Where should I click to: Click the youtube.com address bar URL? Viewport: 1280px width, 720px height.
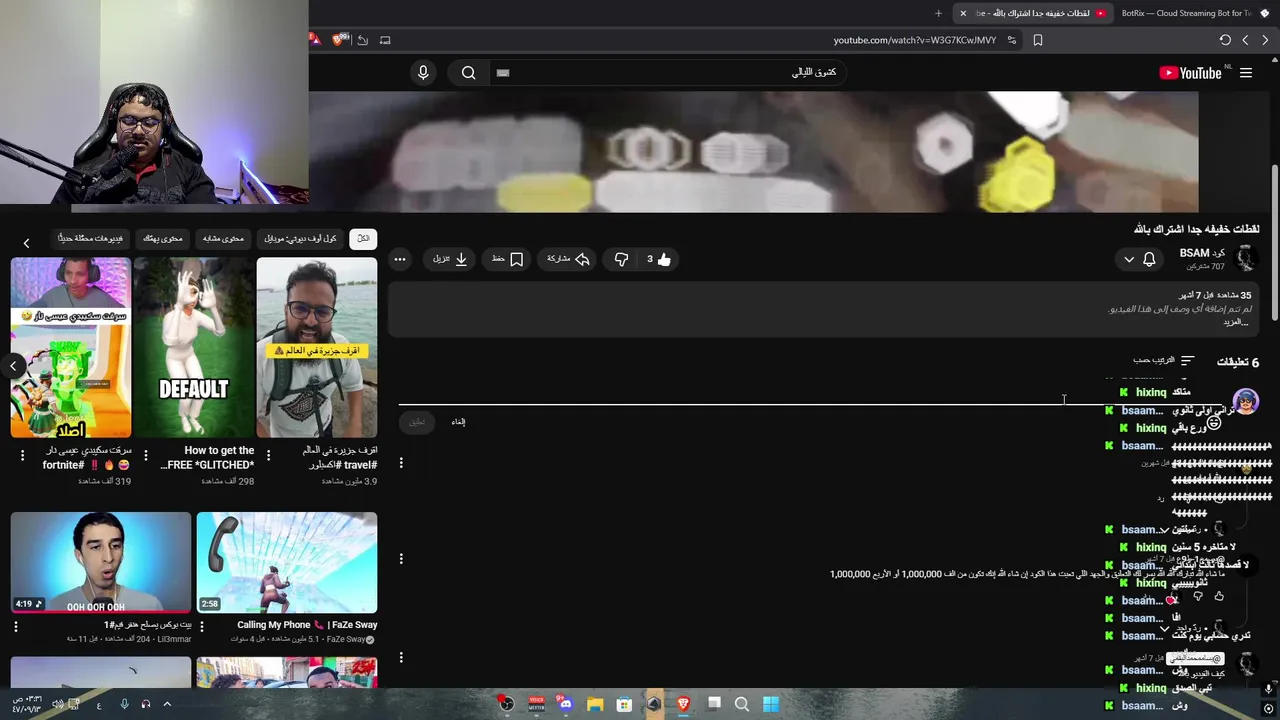(x=915, y=40)
